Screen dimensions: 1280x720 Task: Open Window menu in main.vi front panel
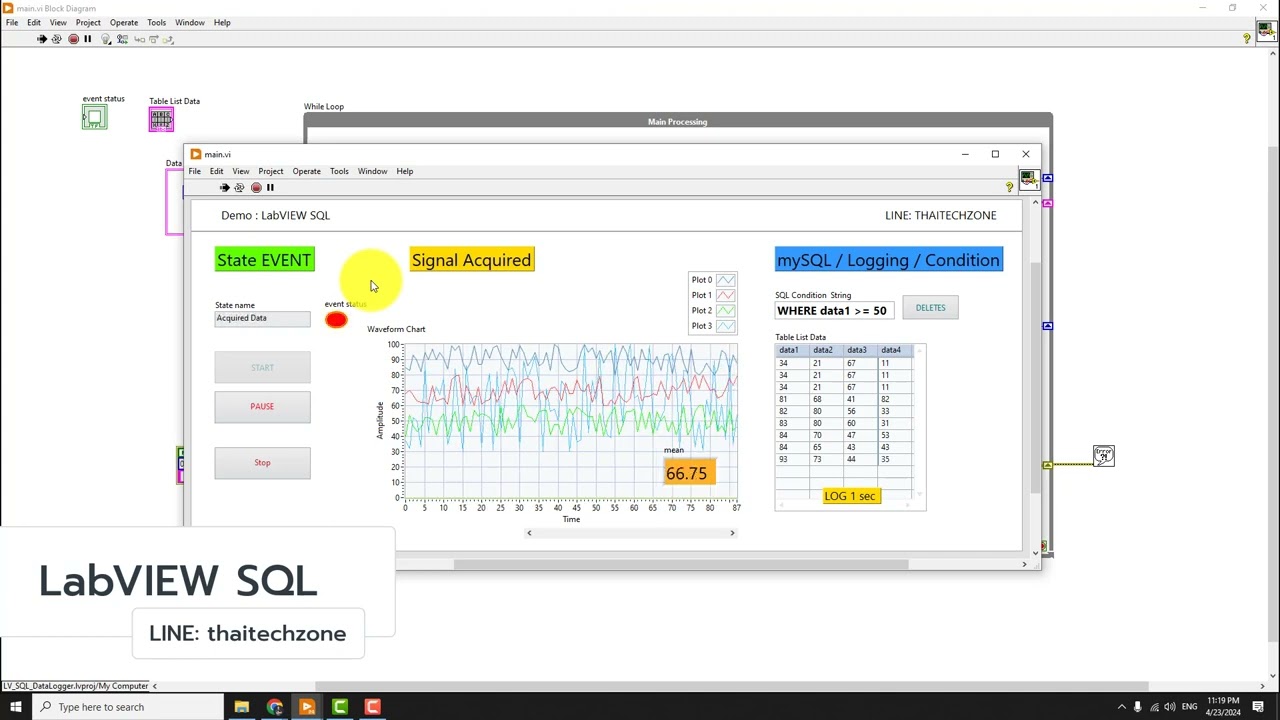(373, 171)
